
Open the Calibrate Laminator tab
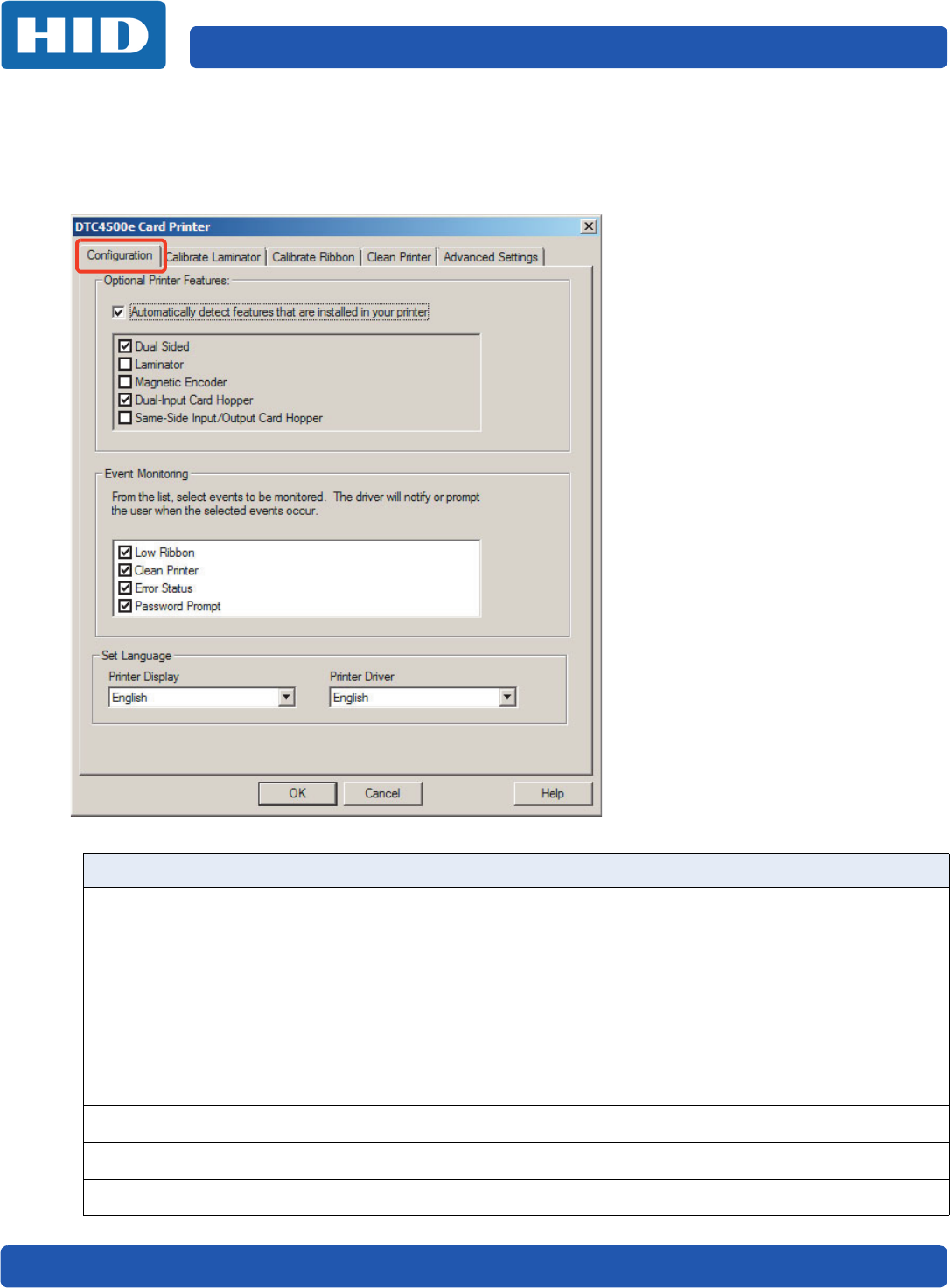point(213,257)
